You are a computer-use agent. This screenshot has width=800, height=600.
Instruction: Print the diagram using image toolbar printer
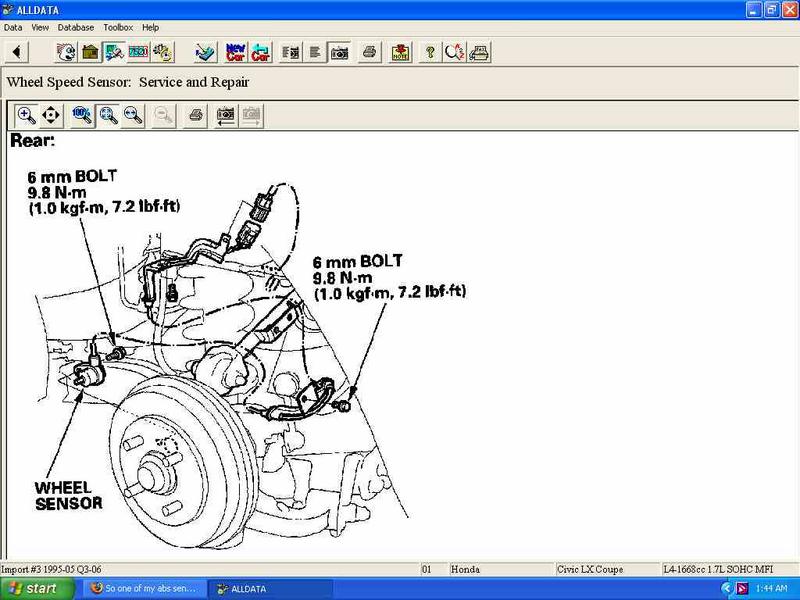coord(196,115)
